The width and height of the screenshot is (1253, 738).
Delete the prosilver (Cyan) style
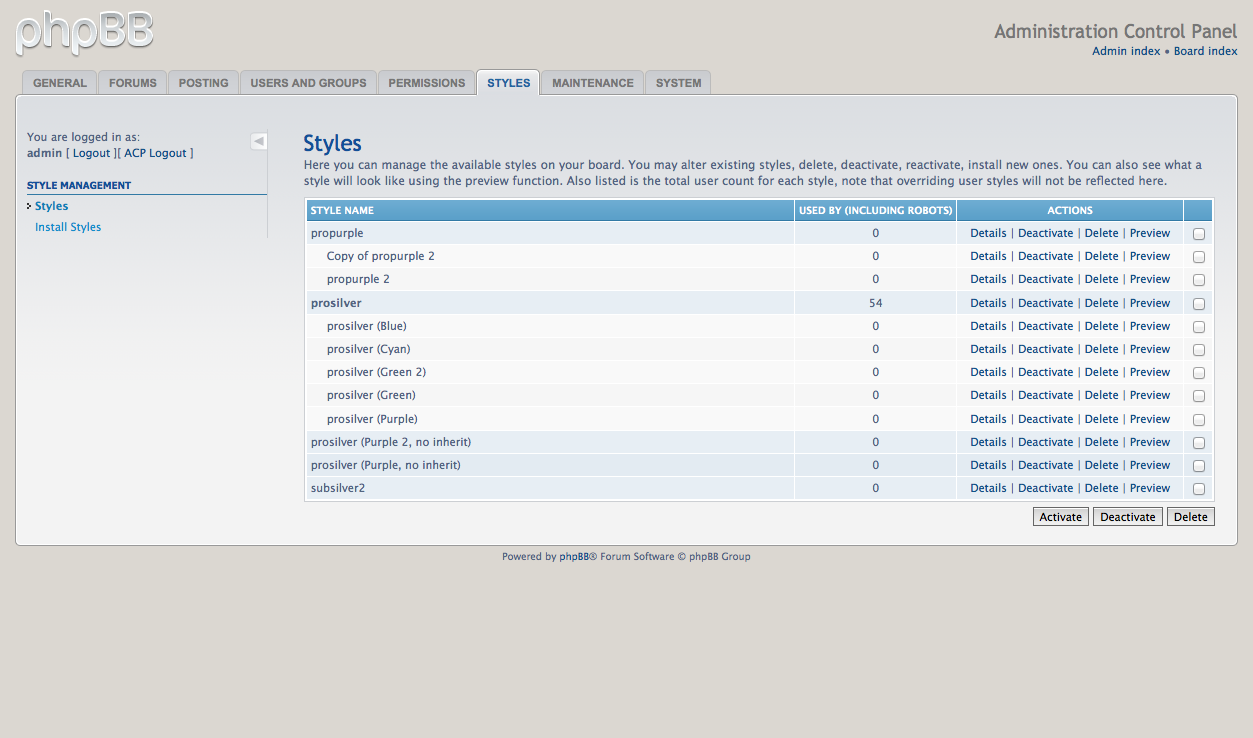click(x=1102, y=349)
